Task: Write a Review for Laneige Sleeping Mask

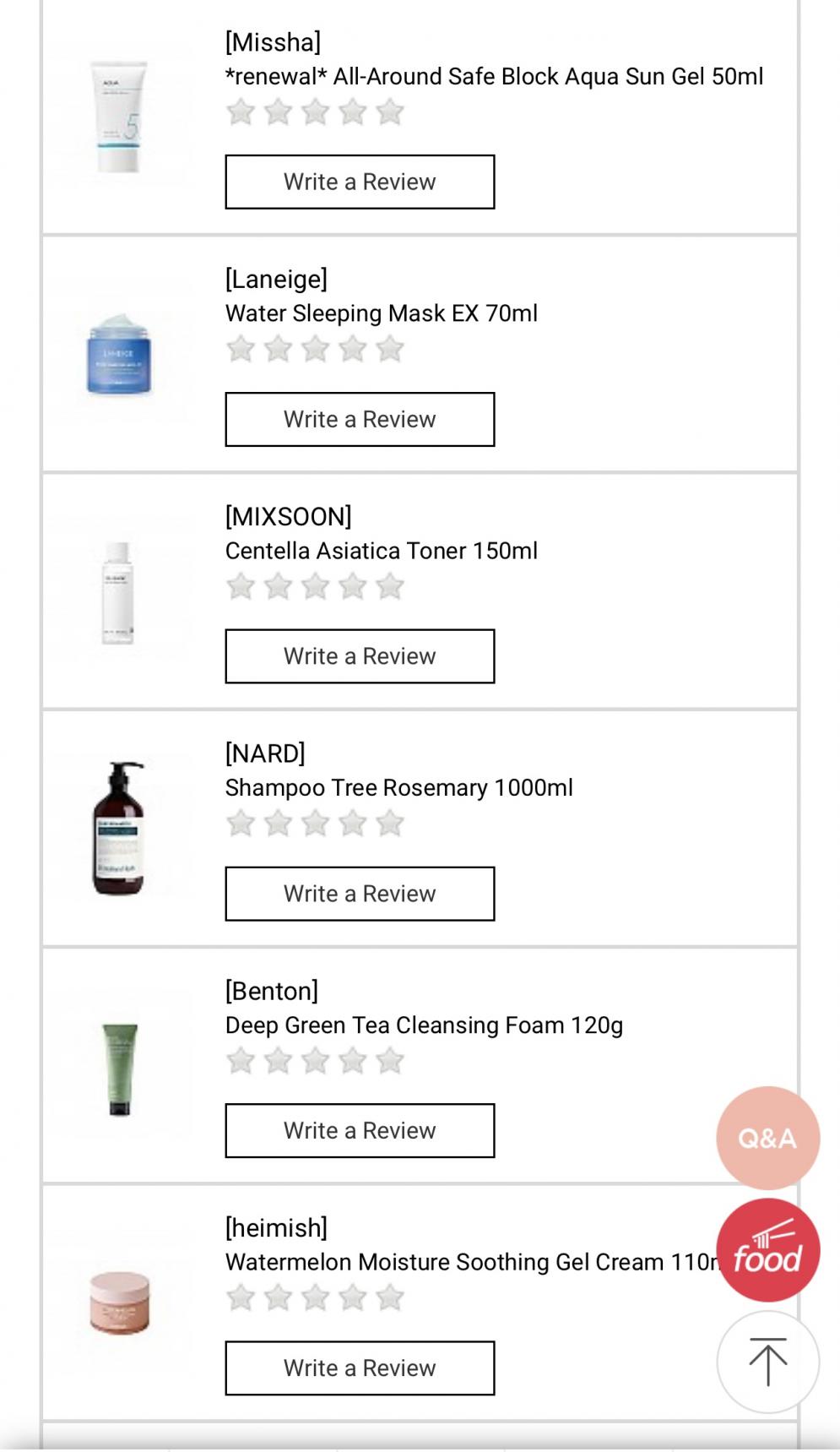Action: tap(360, 419)
